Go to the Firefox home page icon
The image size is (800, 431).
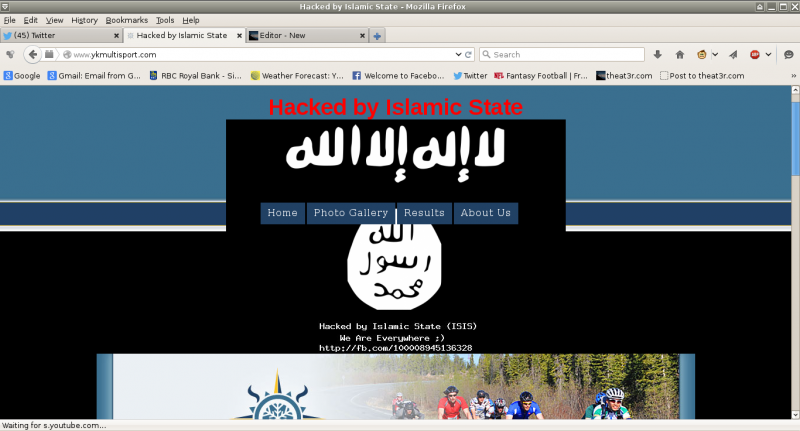point(680,55)
